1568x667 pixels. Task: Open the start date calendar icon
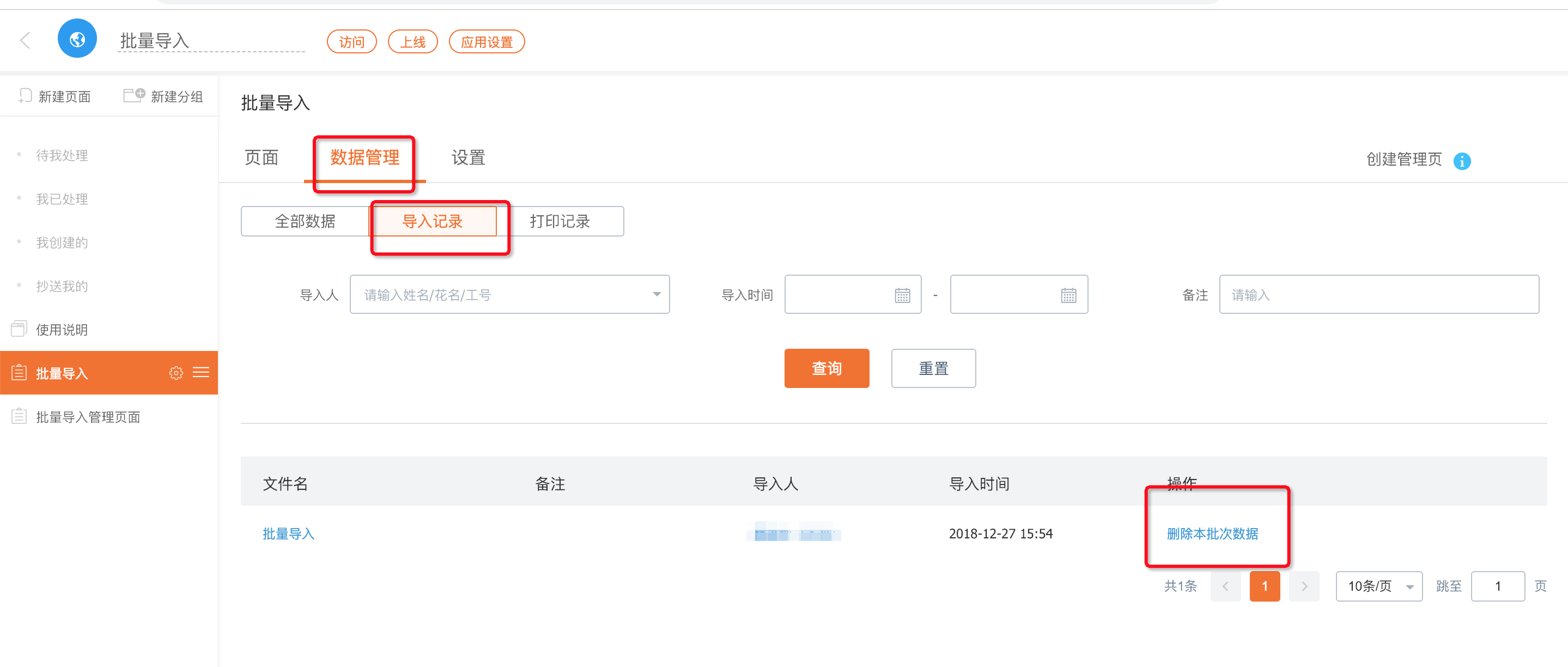point(902,295)
